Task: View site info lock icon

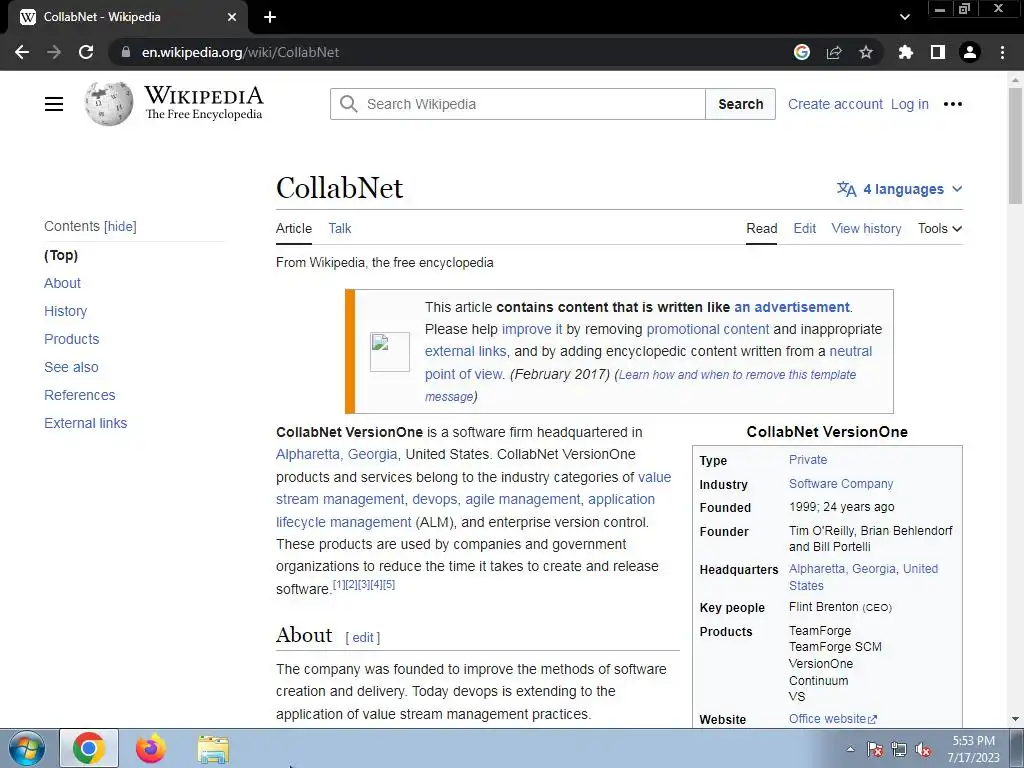Action: (125, 52)
